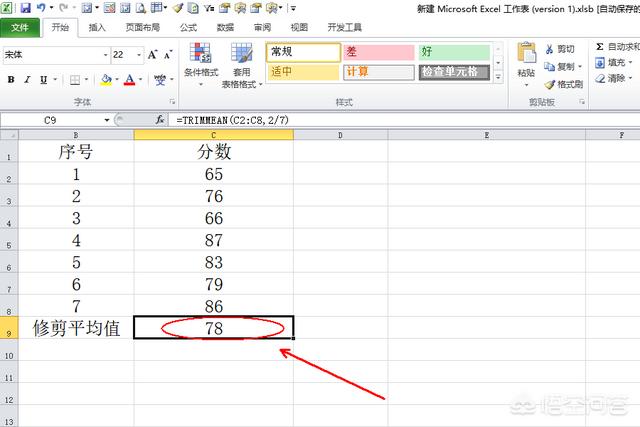Screen dimensions: 640x427
Task: Switch to the 审阅 (Review) tab
Action: pyautogui.click(x=262, y=27)
